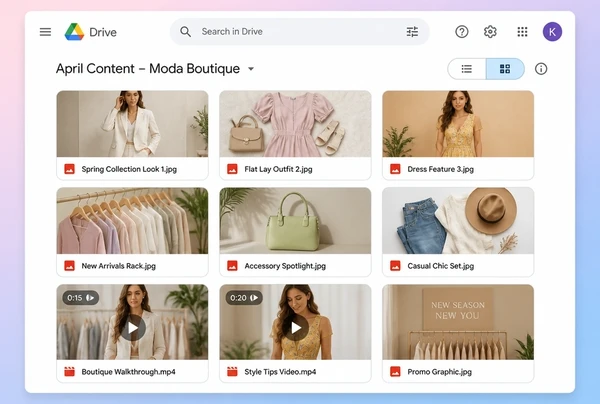Select file name Boutique Walkthrough.mp4

(x=129, y=371)
